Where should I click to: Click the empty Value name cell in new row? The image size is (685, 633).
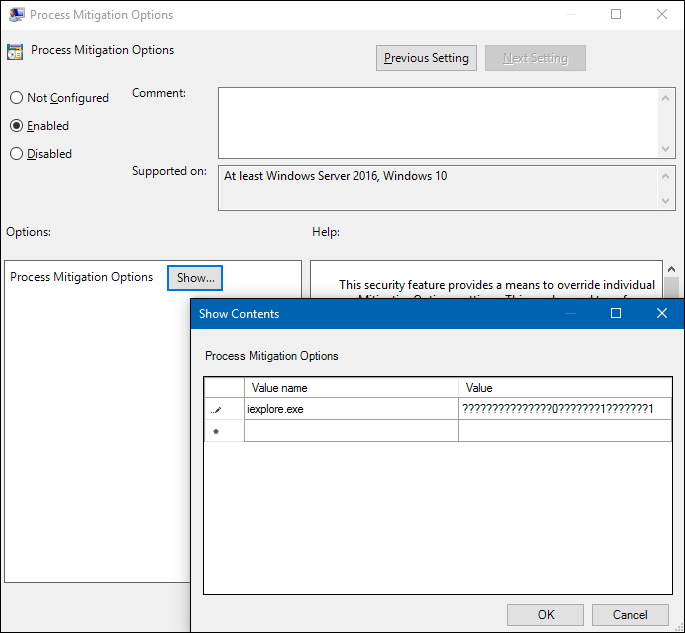coord(350,431)
